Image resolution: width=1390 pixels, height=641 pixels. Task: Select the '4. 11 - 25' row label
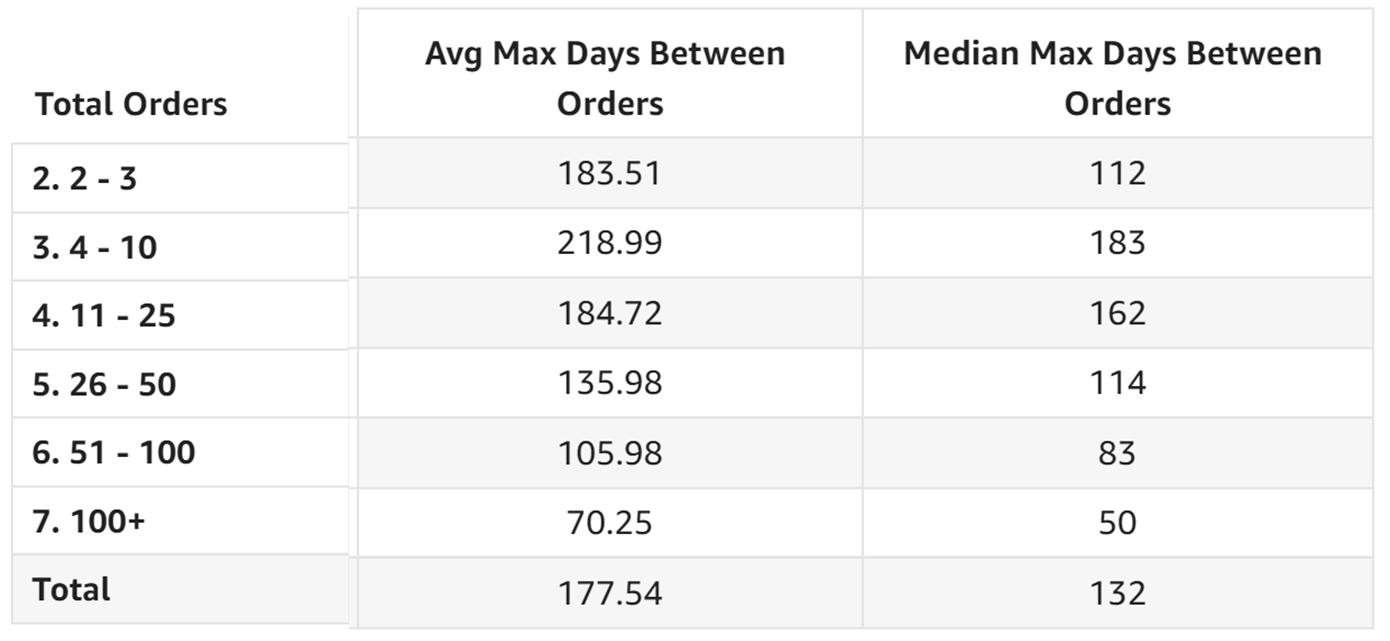click(104, 316)
